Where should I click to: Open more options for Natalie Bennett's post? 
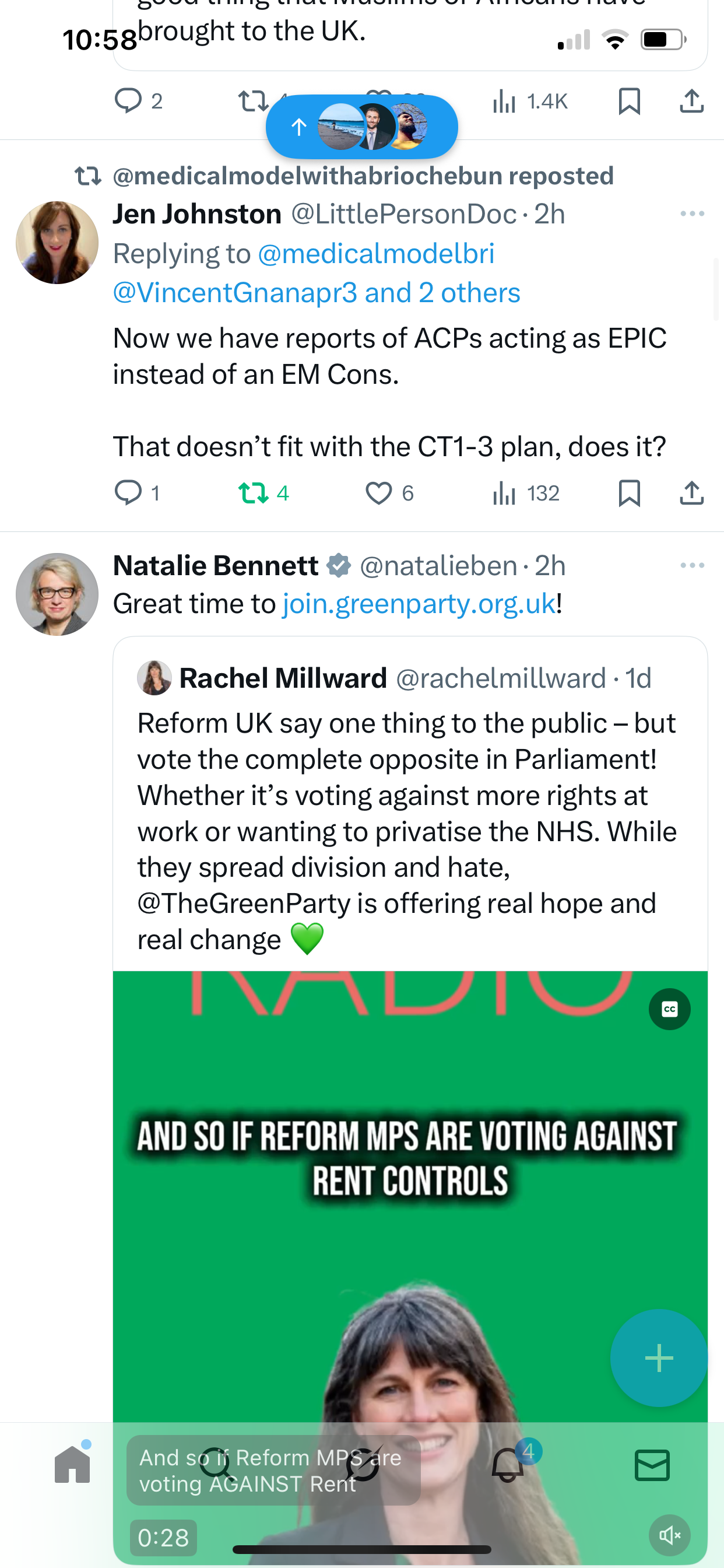tap(692, 565)
